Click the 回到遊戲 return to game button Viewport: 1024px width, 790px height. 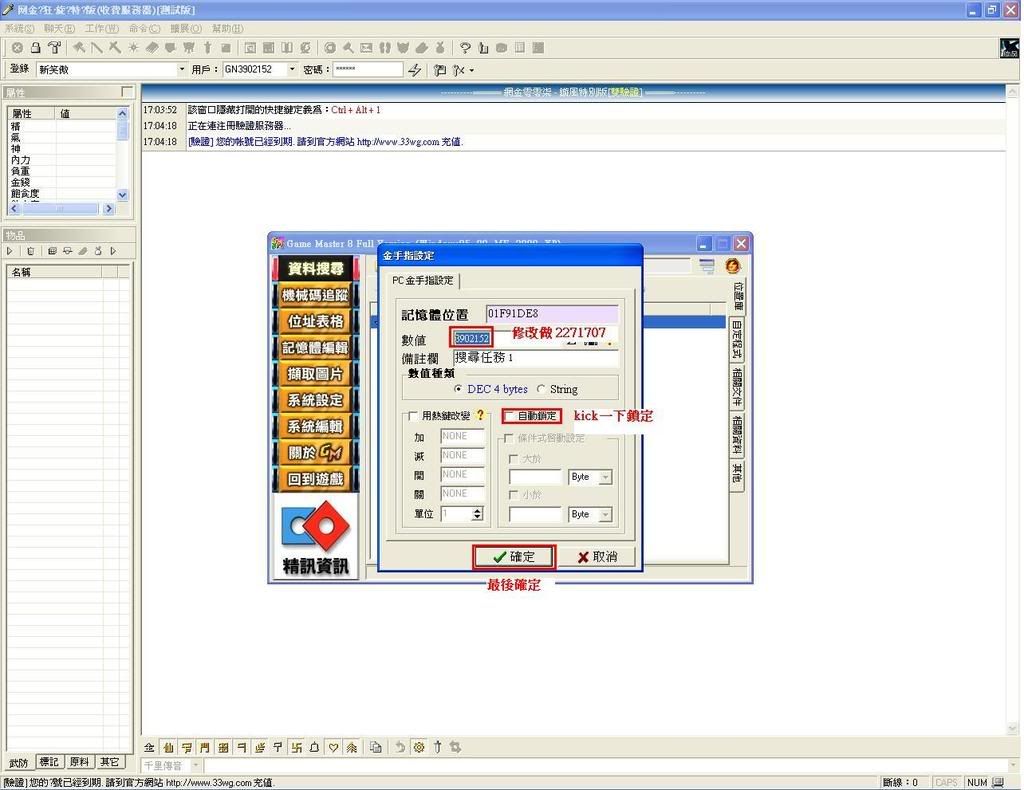coord(315,479)
